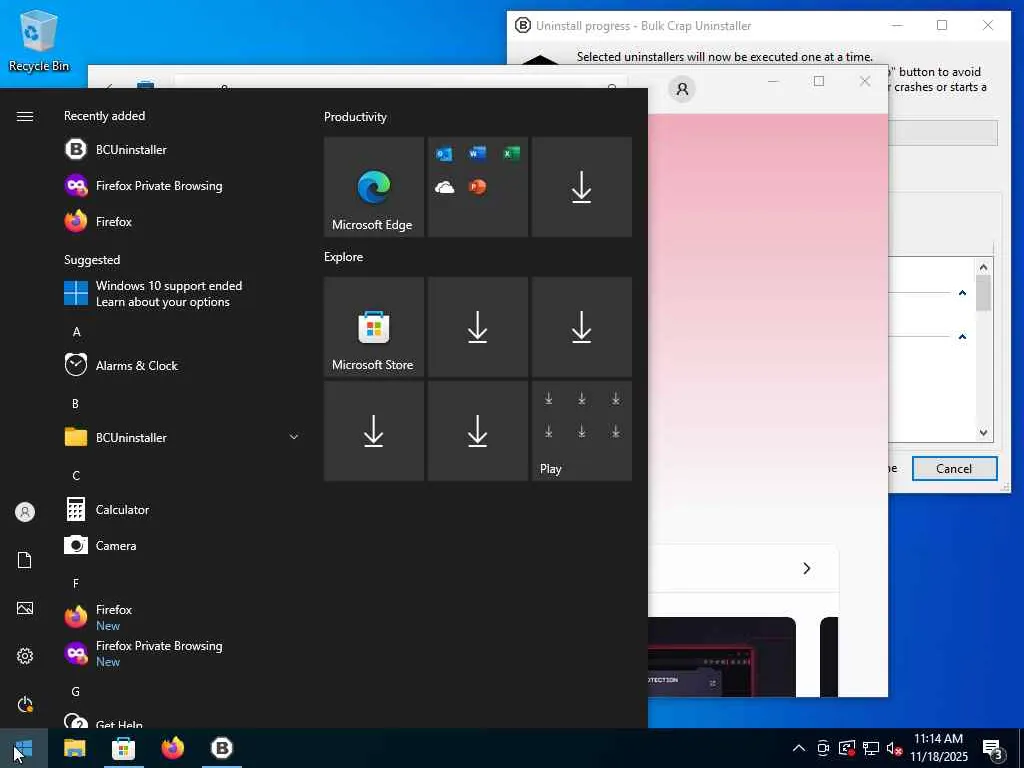Open Alarms & Clock app

click(182, 365)
